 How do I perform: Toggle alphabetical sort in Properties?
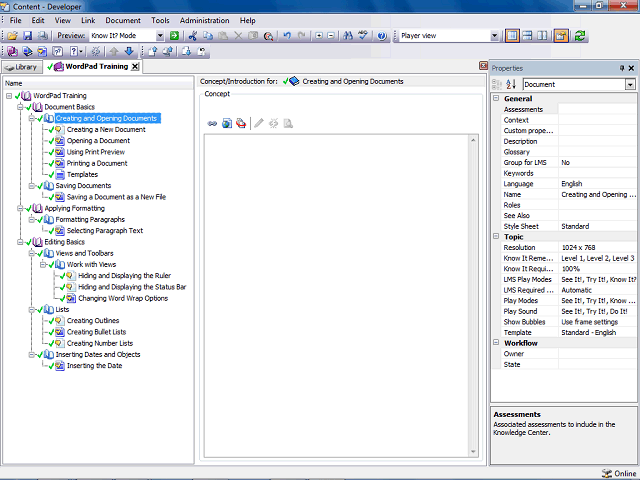pyautogui.click(x=511, y=84)
